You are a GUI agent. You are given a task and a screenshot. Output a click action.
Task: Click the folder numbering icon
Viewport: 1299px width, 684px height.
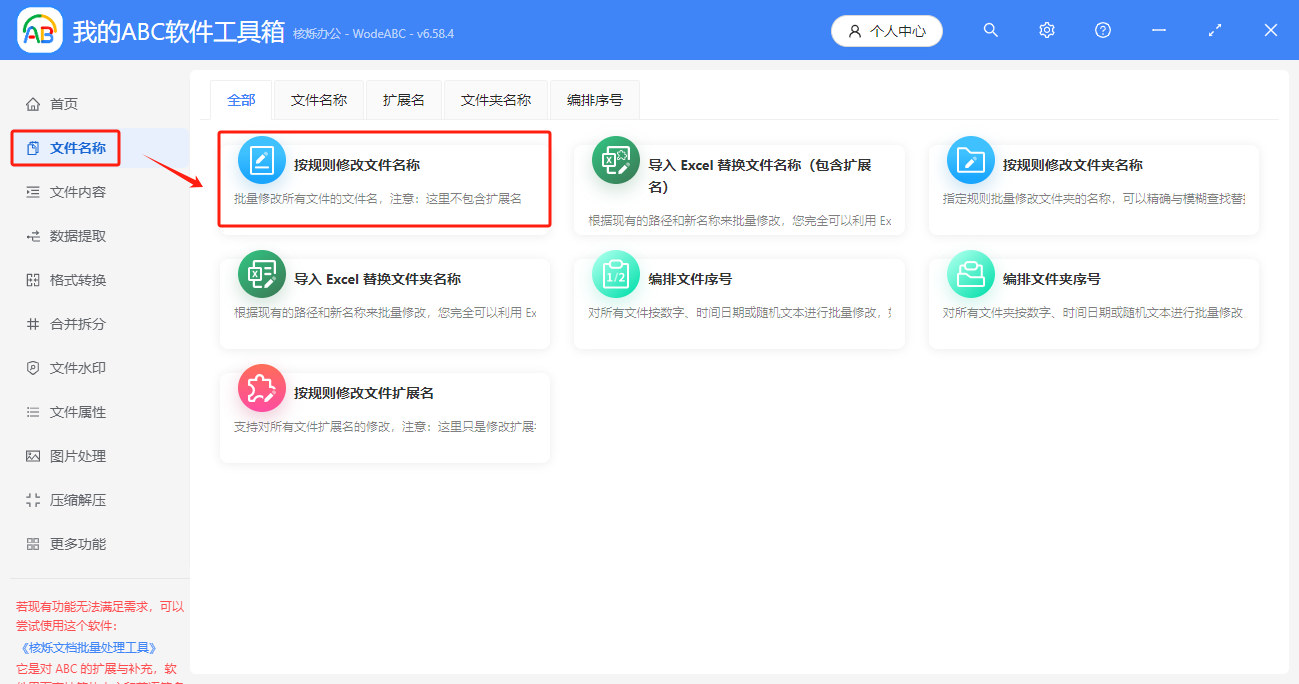pos(971,274)
